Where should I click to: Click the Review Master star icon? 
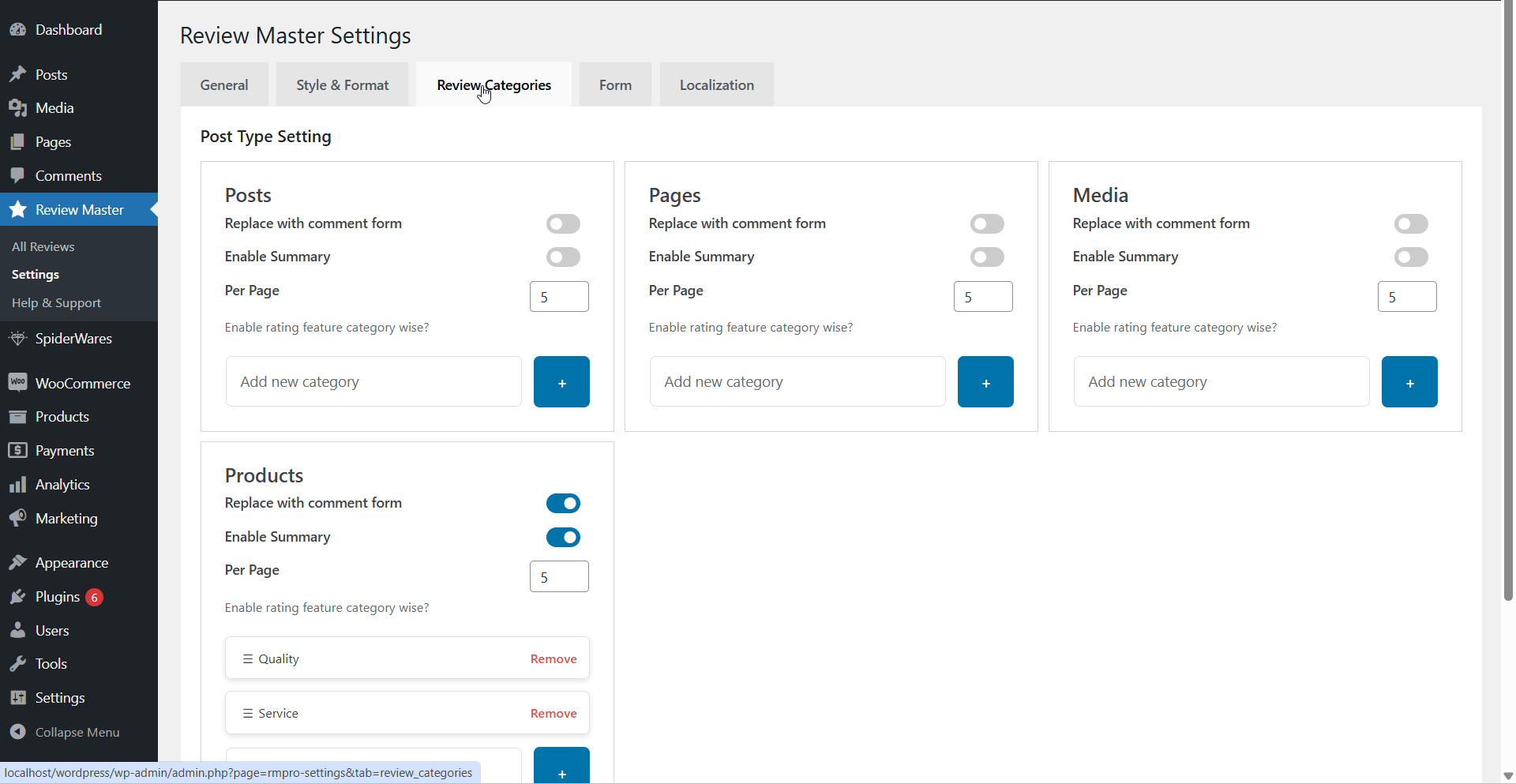pyautogui.click(x=18, y=209)
